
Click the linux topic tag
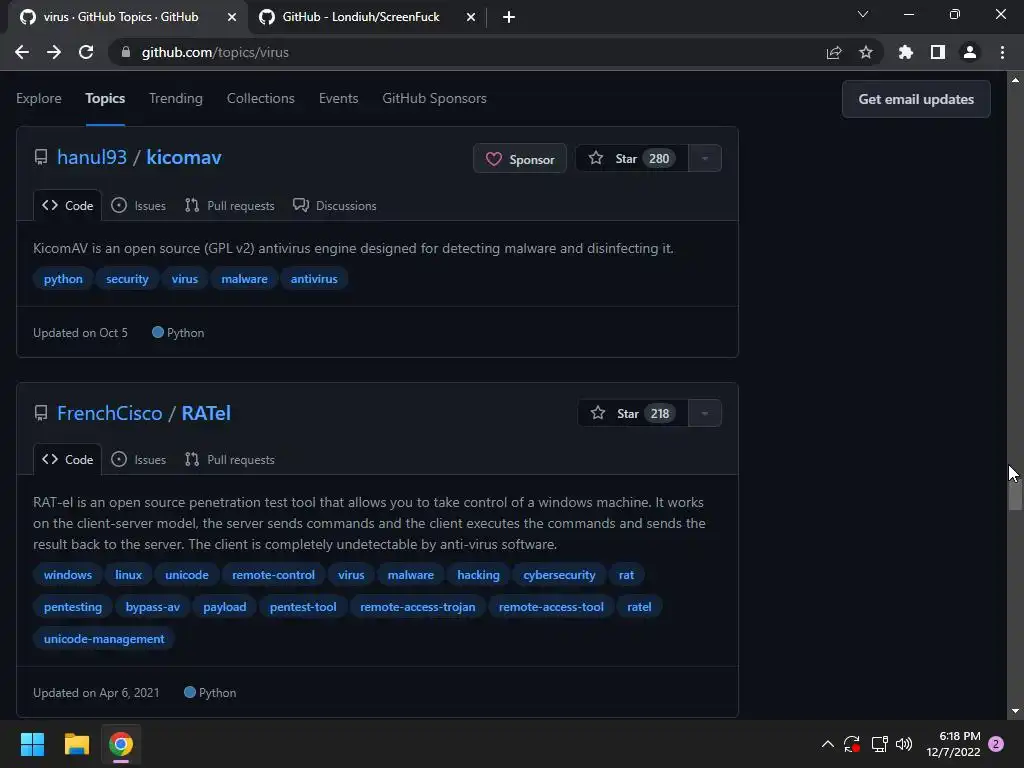[x=129, y=575]
